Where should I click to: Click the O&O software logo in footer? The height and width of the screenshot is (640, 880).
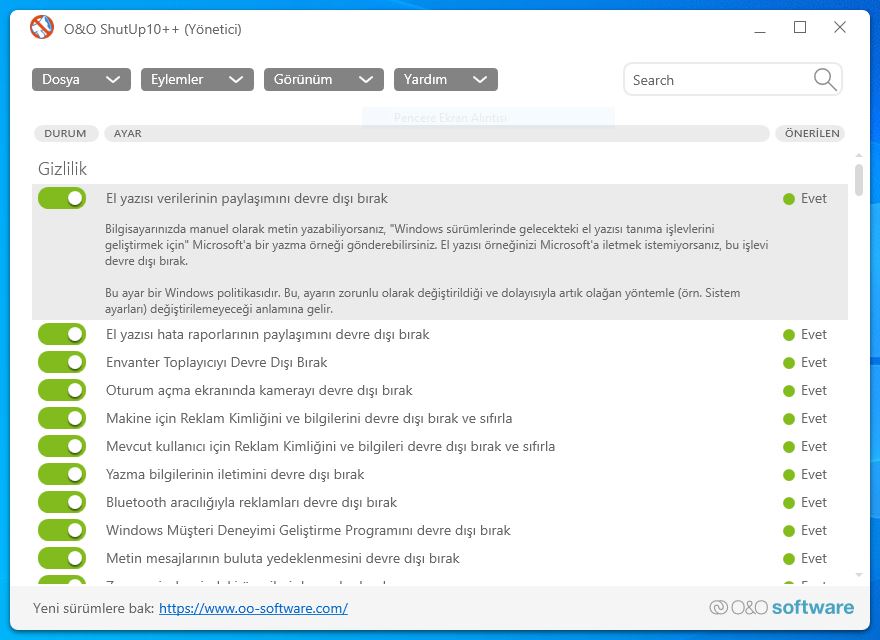(x=781, y=607)
